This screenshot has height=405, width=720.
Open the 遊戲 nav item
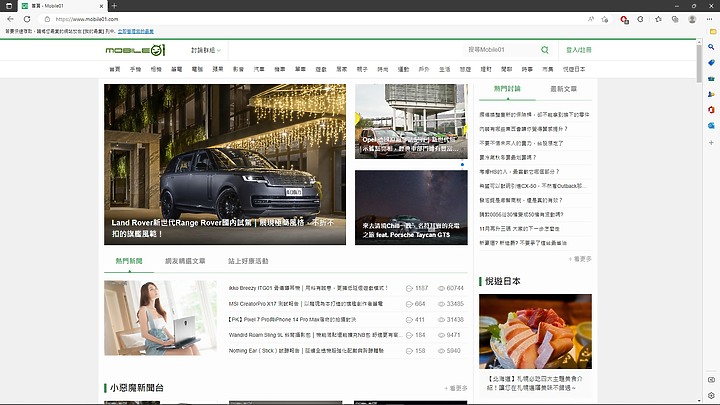[321, 69]
